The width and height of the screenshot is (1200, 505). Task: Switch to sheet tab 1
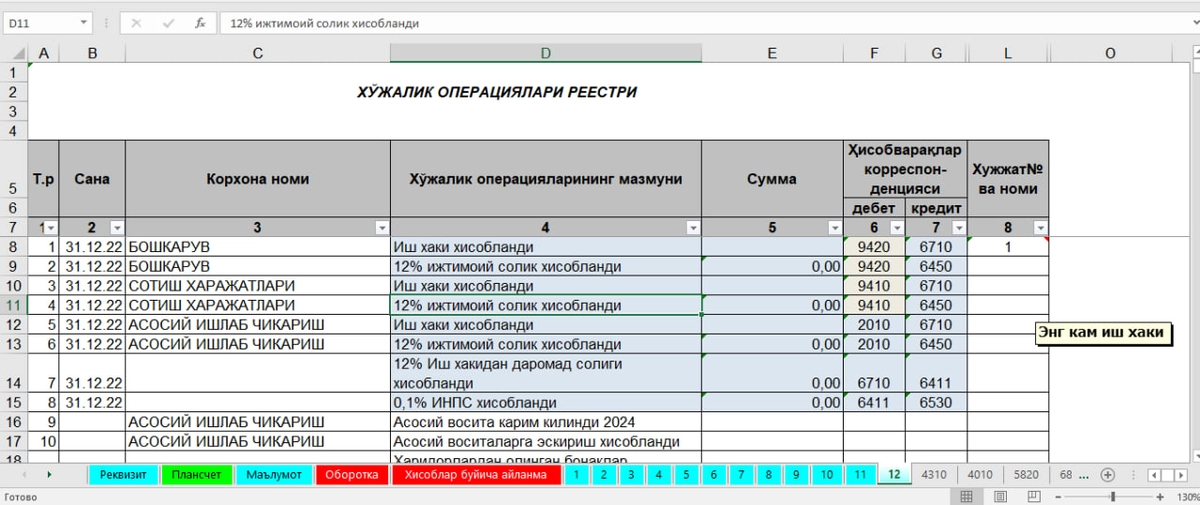point(577,474)
